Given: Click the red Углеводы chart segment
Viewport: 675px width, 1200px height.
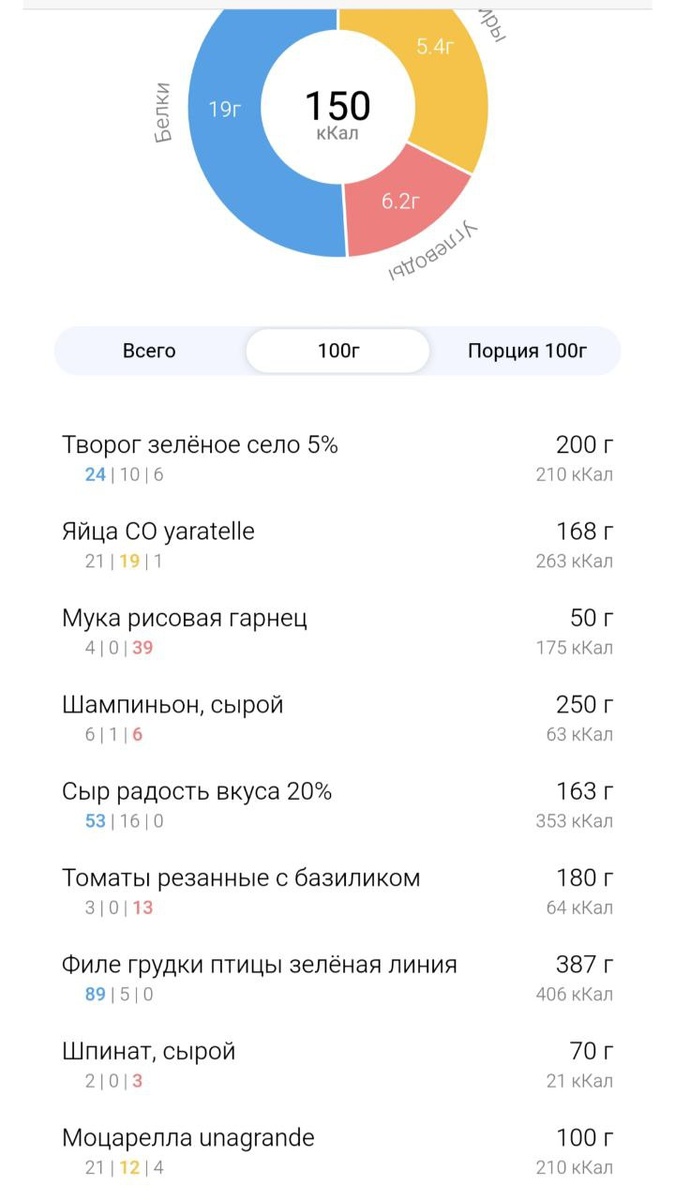Looking at the screenshot, I should 400,200.
